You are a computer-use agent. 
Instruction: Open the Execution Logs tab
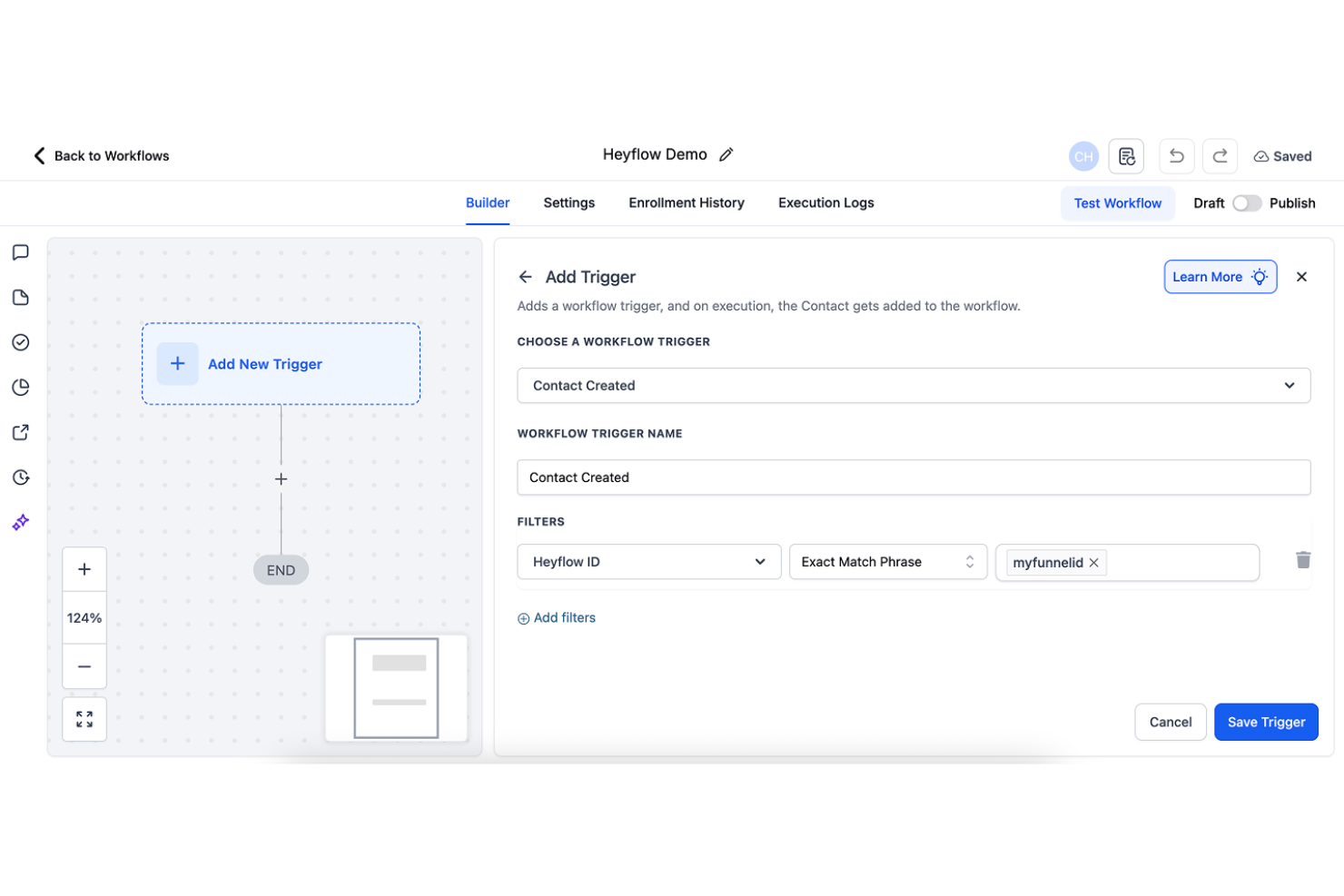point(826,203)
